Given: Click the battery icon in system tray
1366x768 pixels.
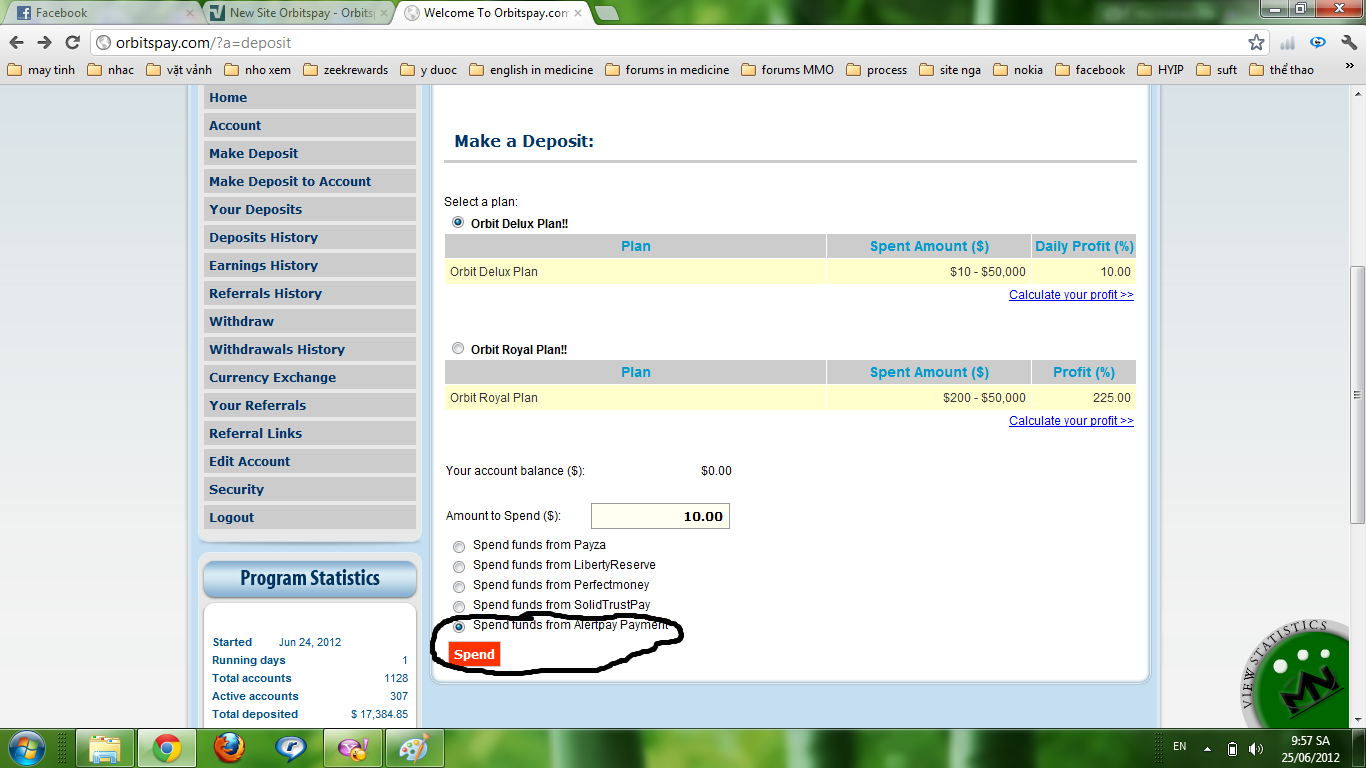Looking at the screenshot, I should [x=1233, y=748].
